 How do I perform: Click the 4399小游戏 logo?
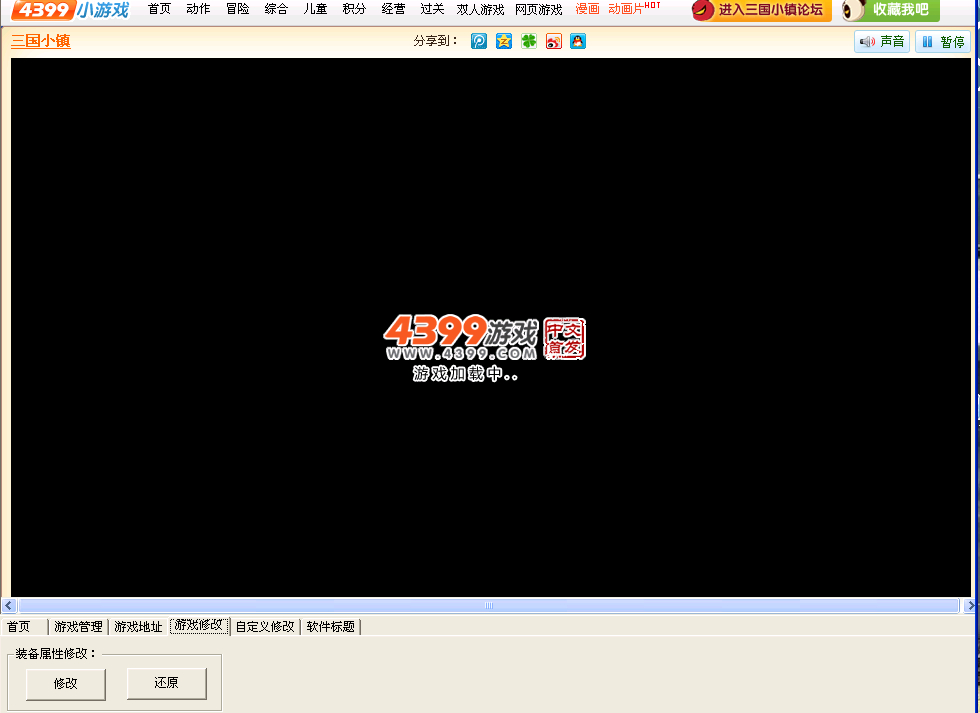tap(70, 10)
